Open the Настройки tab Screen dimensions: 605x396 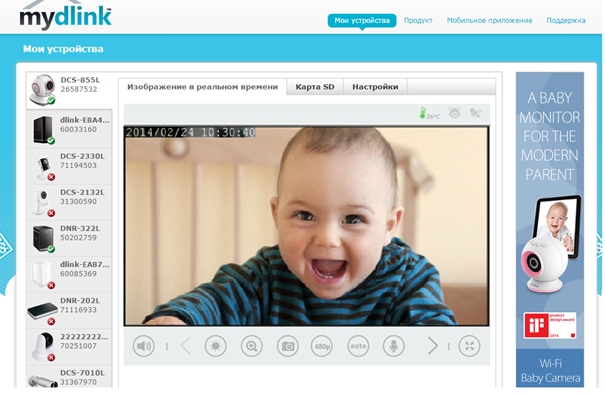tap(375, 87)
